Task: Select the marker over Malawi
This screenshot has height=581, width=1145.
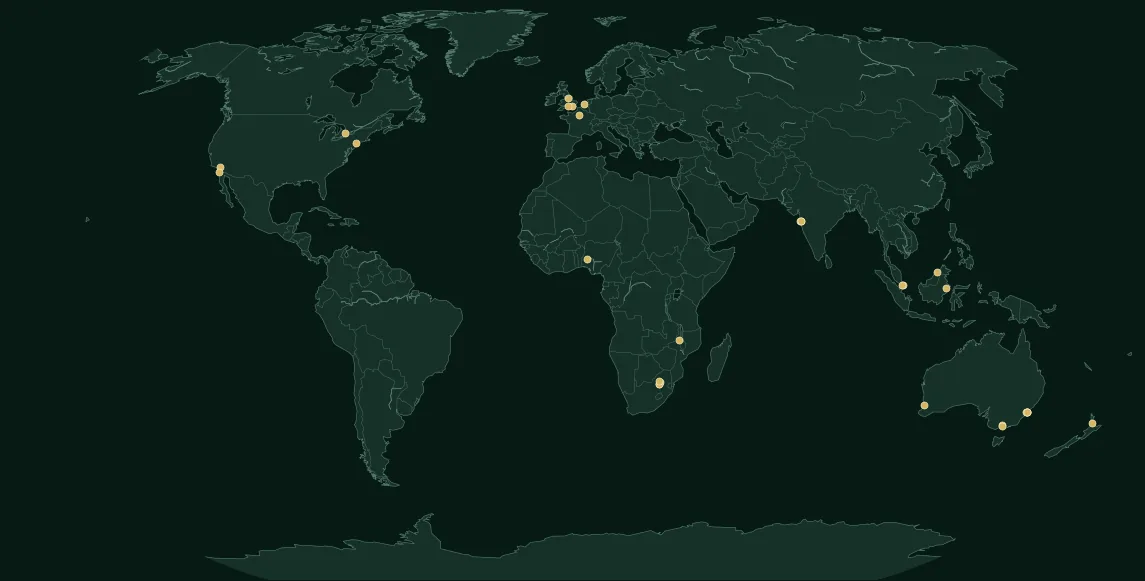Action: pyautogui.click(x=679, y=341)
